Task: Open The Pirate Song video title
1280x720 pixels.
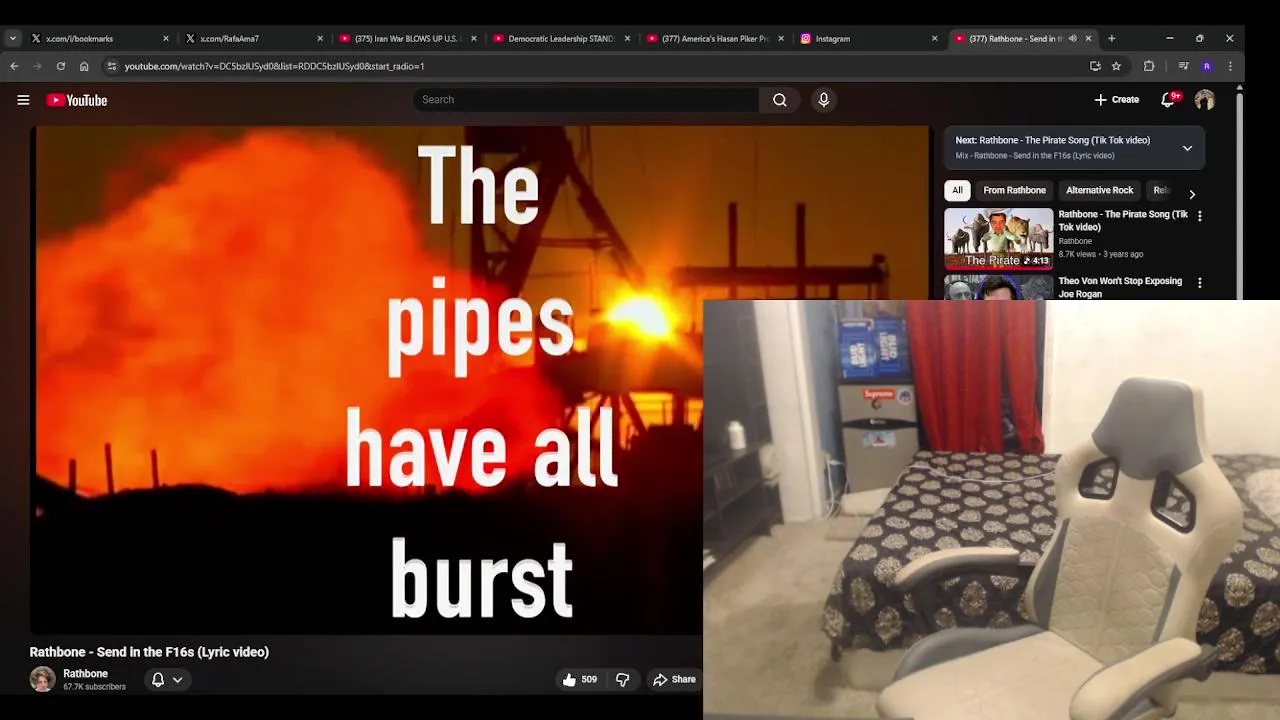Action: point(1123,220)
